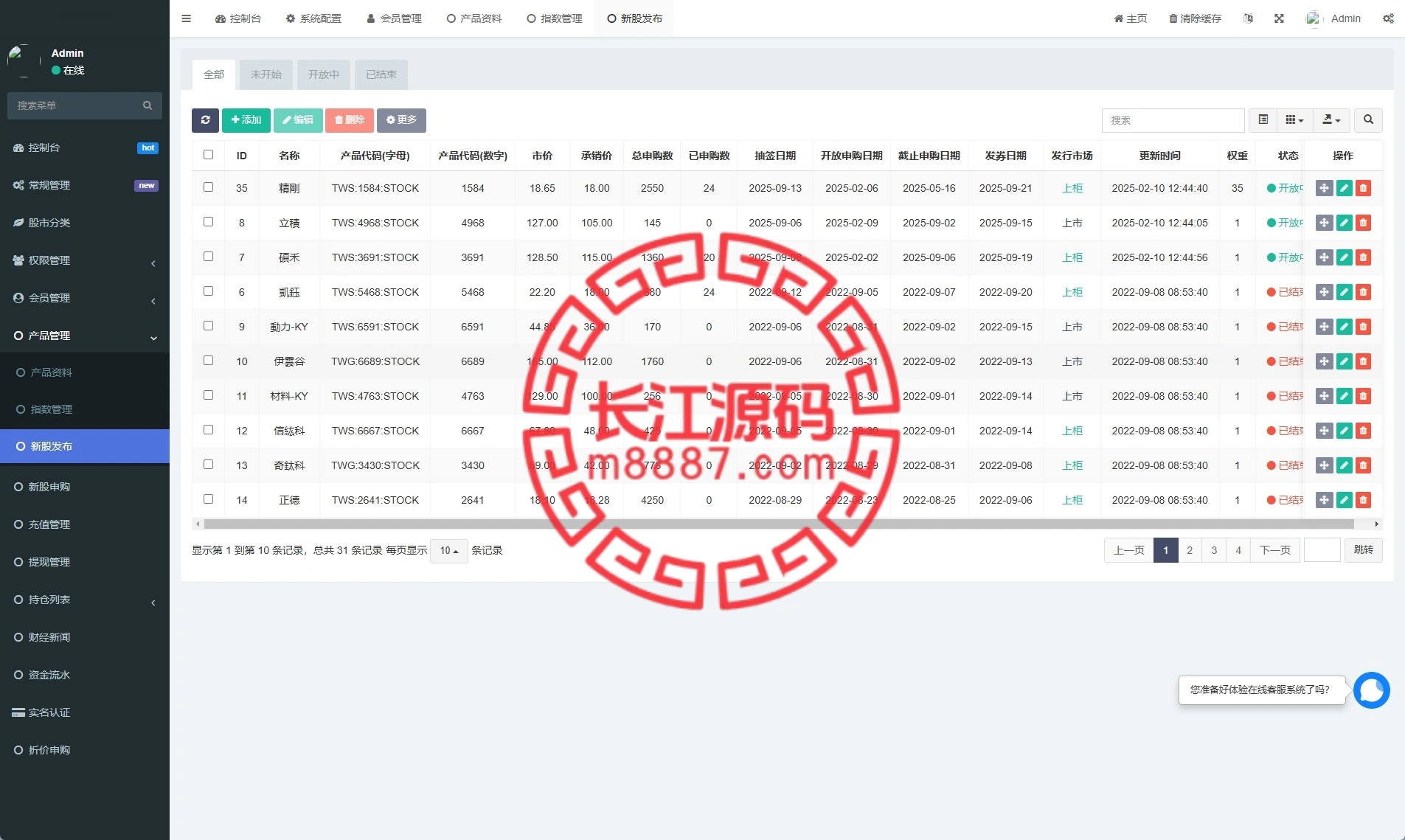Click the language switch icon in header
Screen dimensions: 1405x840
point(1248,18)
